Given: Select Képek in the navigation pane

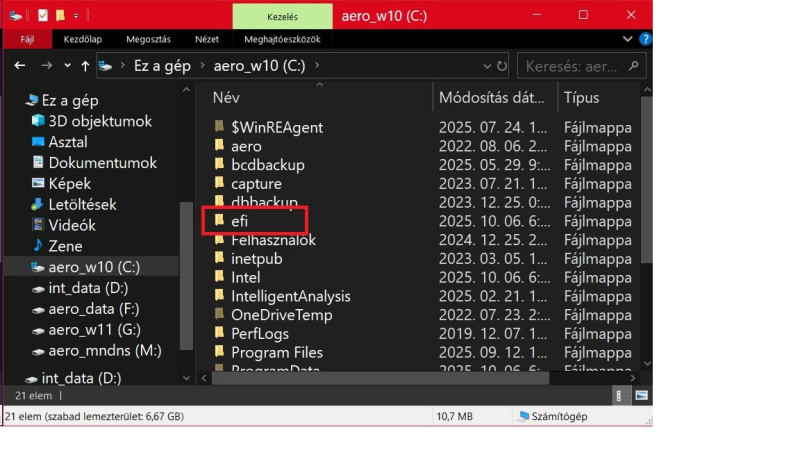Looking at the screenshot, I should point(69,184).
